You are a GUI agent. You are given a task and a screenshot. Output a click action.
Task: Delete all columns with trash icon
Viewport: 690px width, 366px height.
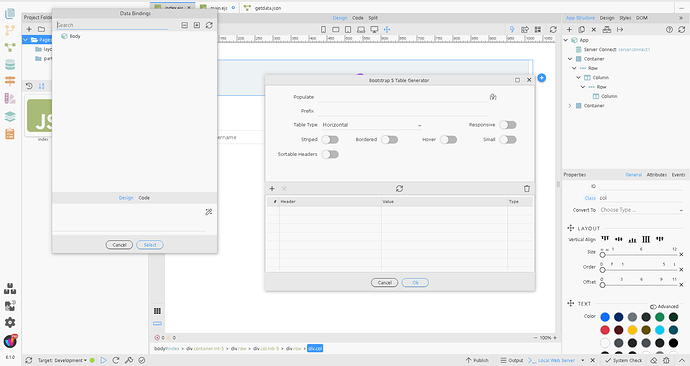click(526, 188)
